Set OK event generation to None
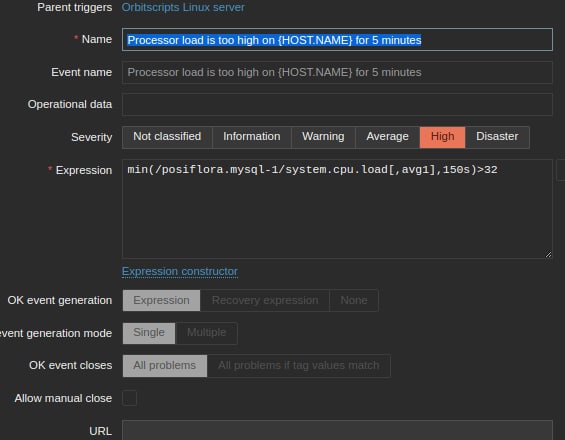The width and height of the screenshot is (565, 440). click(x=354, y=301)
